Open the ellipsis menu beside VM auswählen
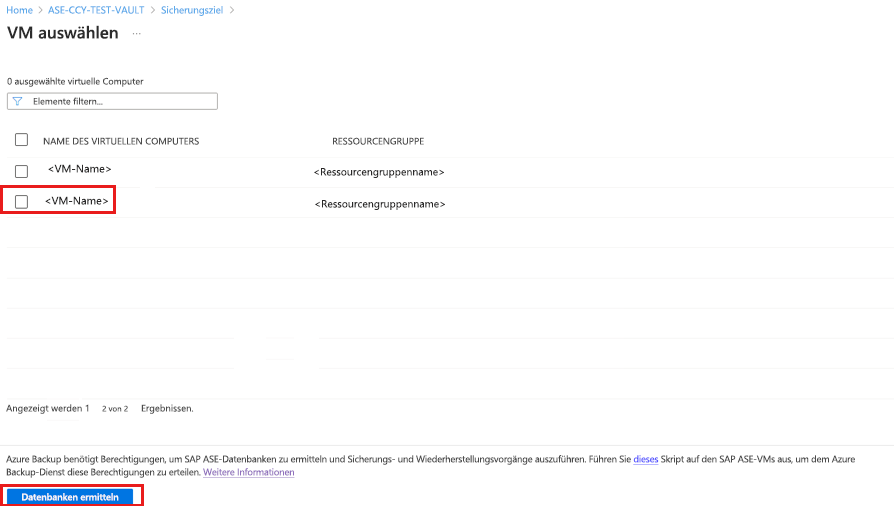The image size is (894, 506). click(x=136, y=34)
